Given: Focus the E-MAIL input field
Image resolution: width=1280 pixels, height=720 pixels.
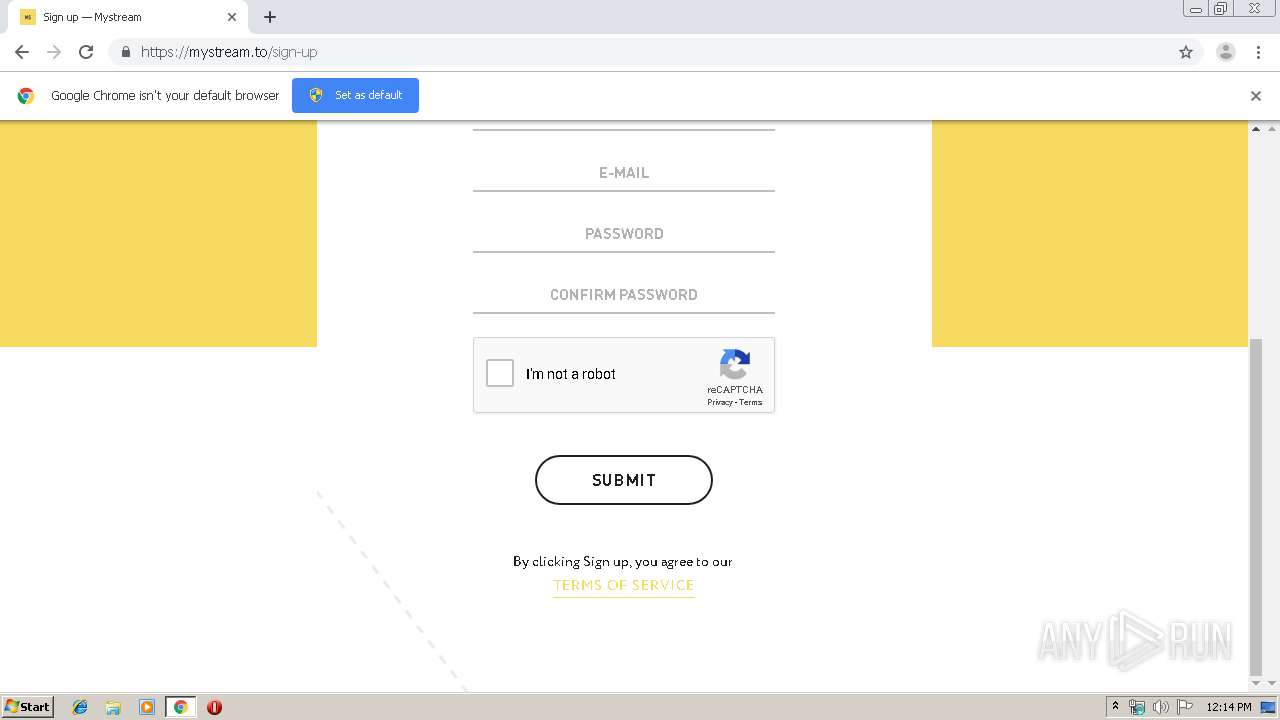Looking at the screenshot, I should (624, 173).
